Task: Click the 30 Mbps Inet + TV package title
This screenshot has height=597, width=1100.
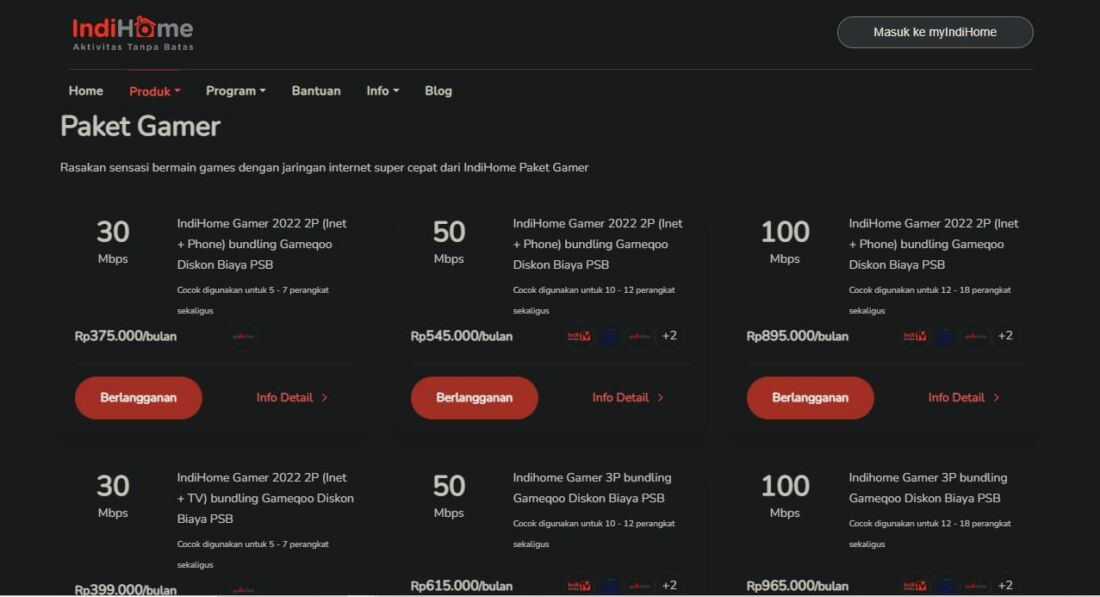Action: (265, 498)
